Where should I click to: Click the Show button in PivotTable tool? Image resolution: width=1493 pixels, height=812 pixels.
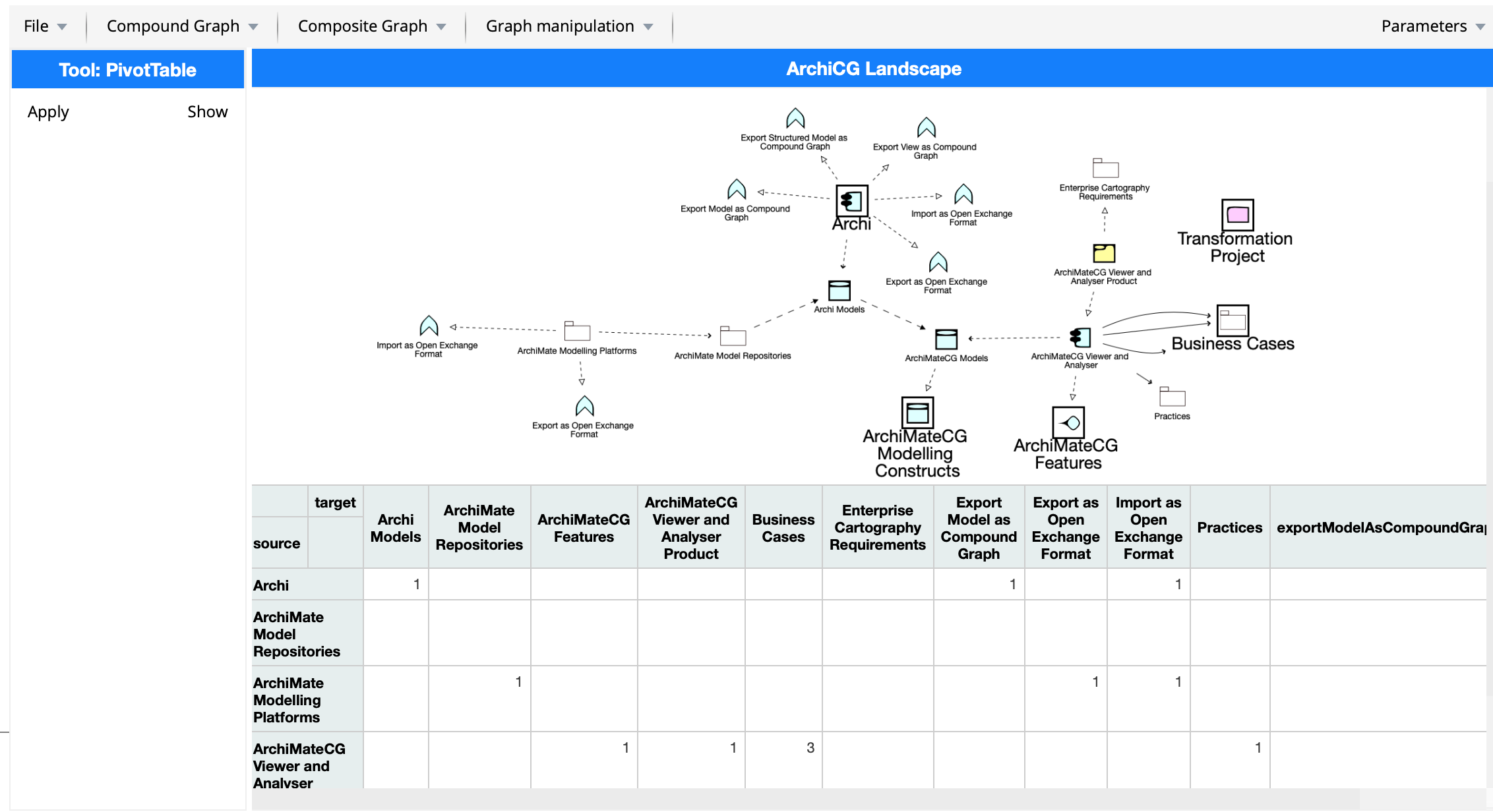point(208,112)
